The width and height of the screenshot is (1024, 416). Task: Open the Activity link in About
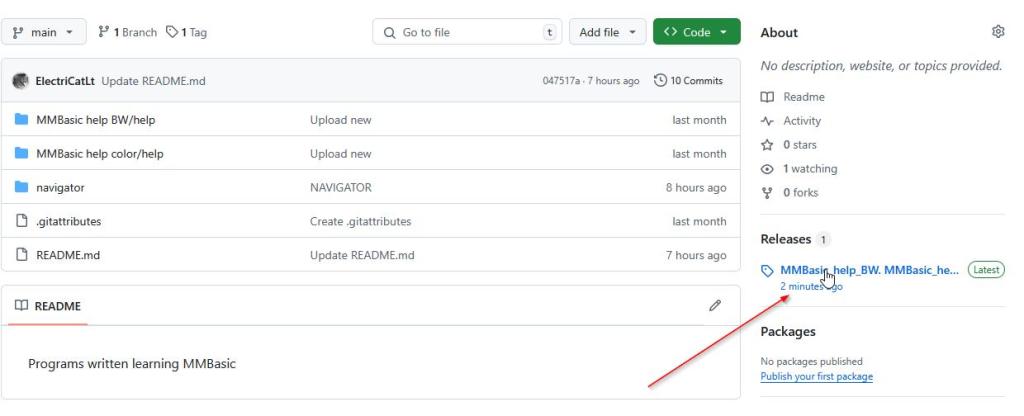pyautogui.click(x=801, y=121)
